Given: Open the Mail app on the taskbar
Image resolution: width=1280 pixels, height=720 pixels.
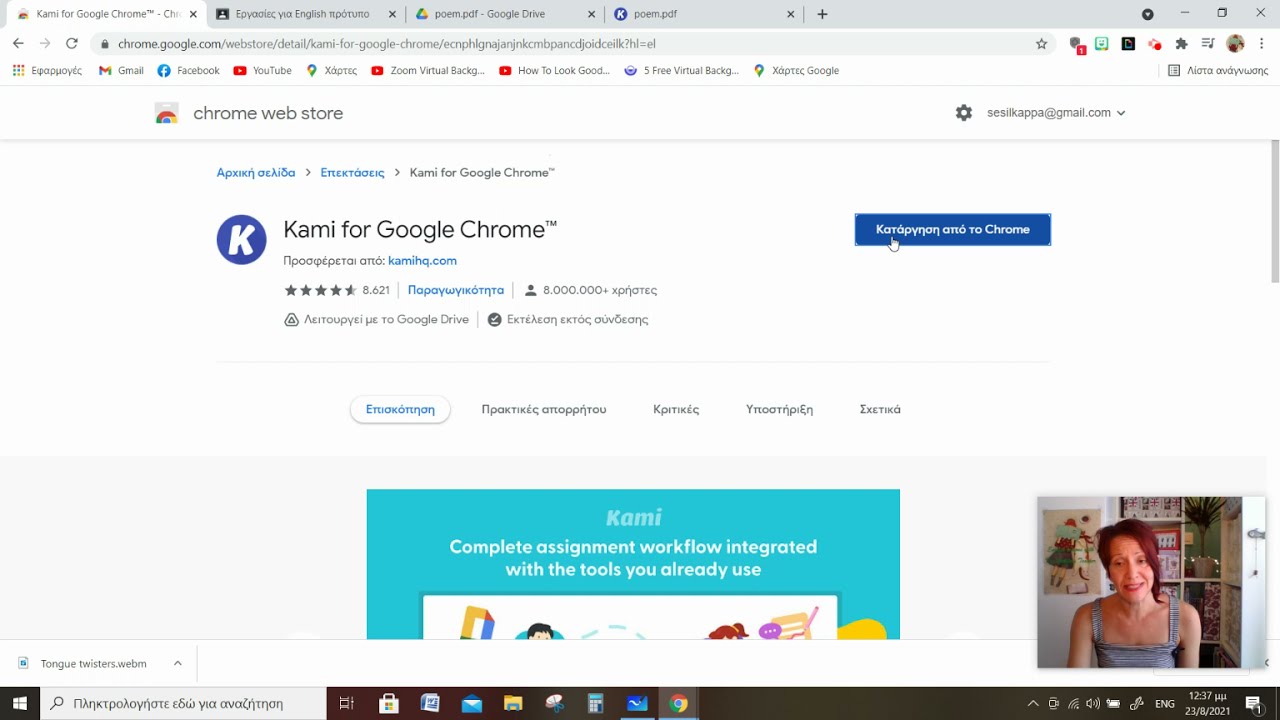Looking at the screenshot, I should point(472,703).
